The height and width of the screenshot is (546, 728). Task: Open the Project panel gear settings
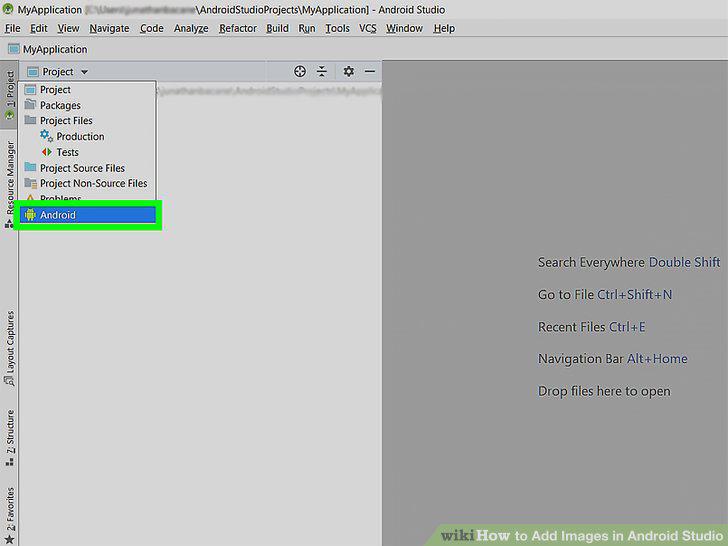pyautogui.click(x=349, y=72)
